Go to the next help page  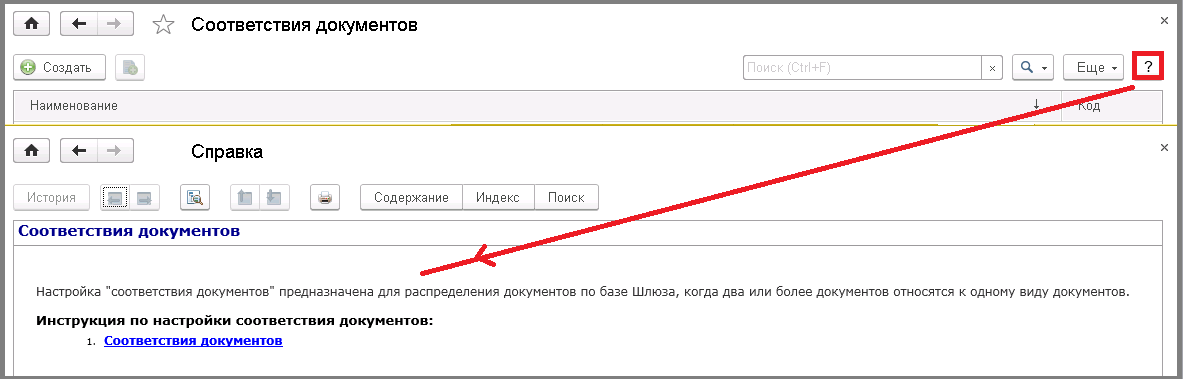point(143,197)
